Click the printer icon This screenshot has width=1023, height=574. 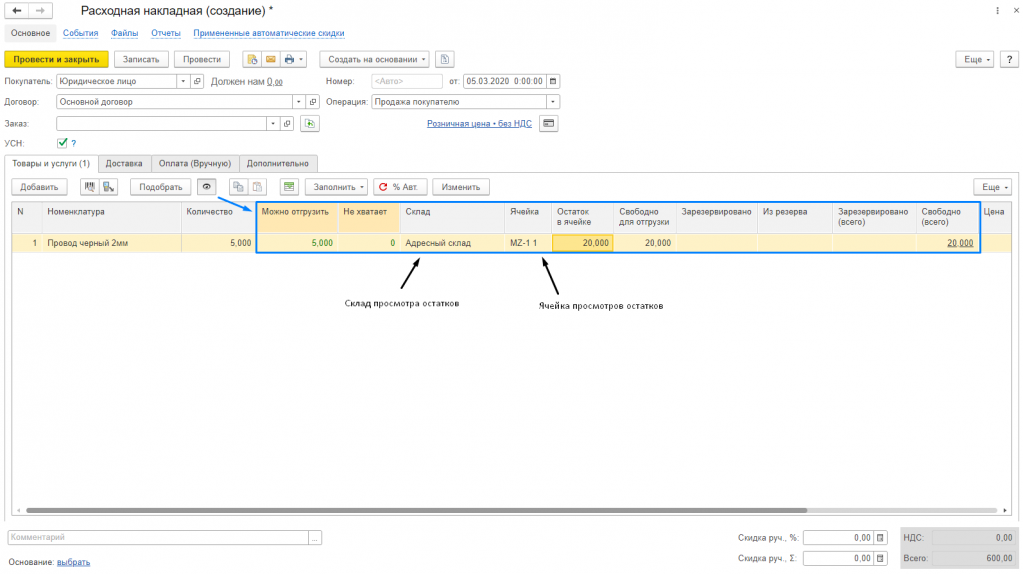click(x=290, y=59)
